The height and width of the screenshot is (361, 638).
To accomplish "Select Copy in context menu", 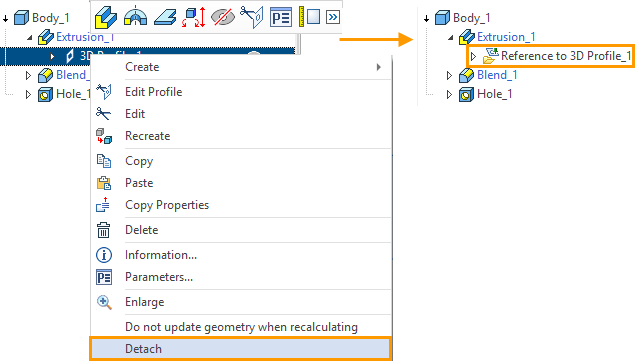I will click(240, 161).
